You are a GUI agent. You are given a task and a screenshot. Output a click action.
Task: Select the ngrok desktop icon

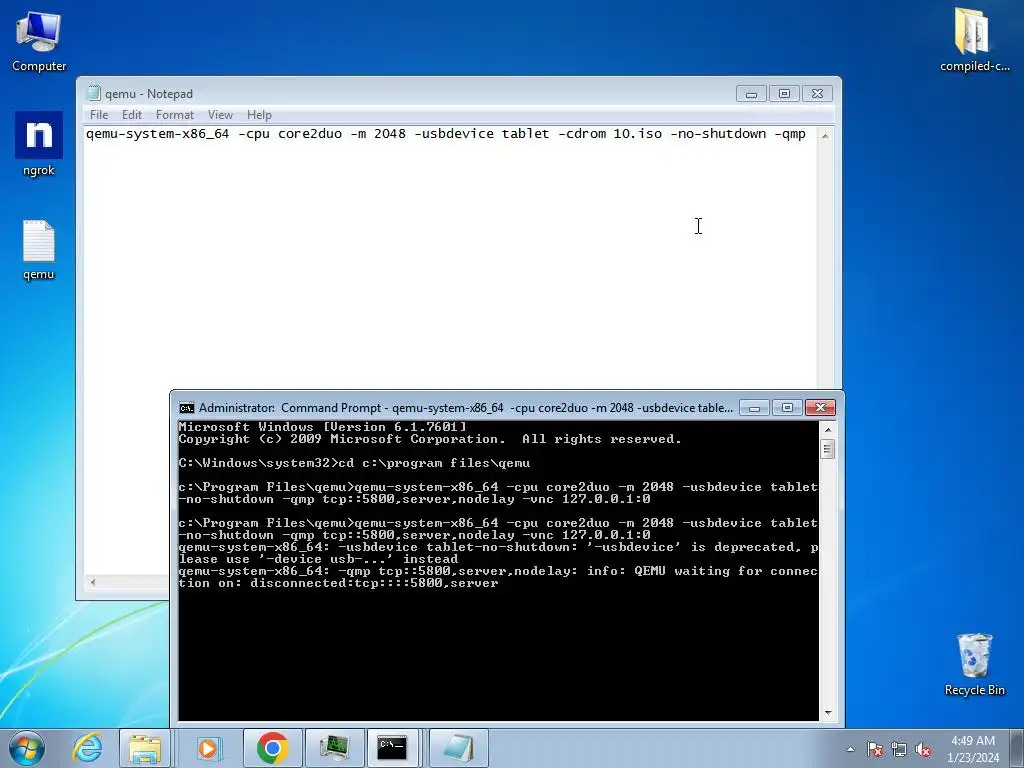click(39, 144)
